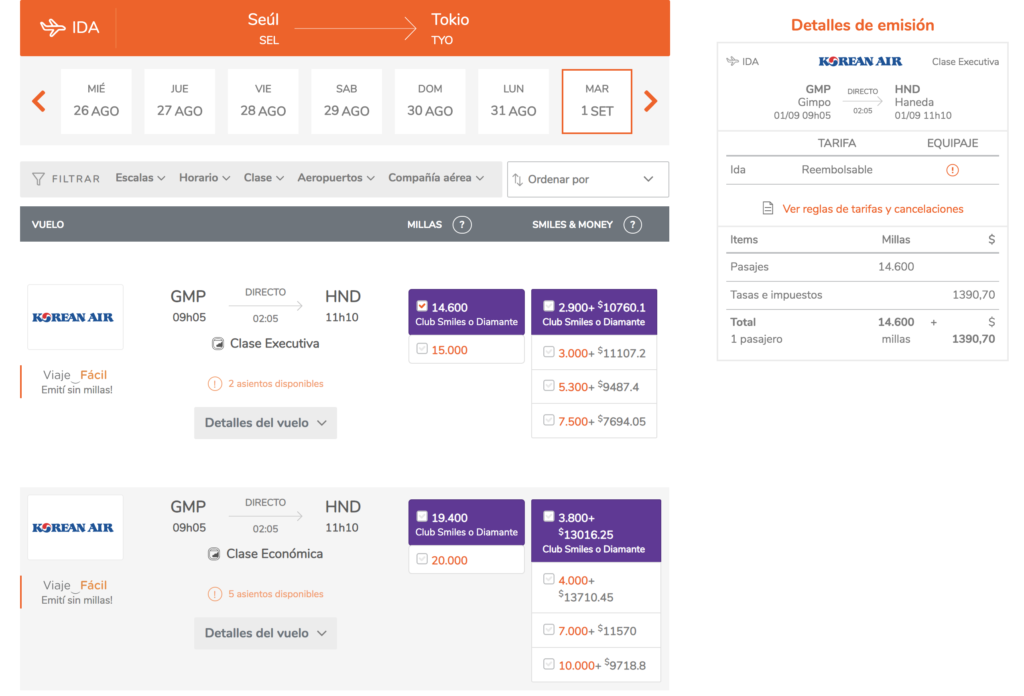
Task: Open the Aeropuertos filter dropdown
Action: pyautogui.click(x=336, y=178)
